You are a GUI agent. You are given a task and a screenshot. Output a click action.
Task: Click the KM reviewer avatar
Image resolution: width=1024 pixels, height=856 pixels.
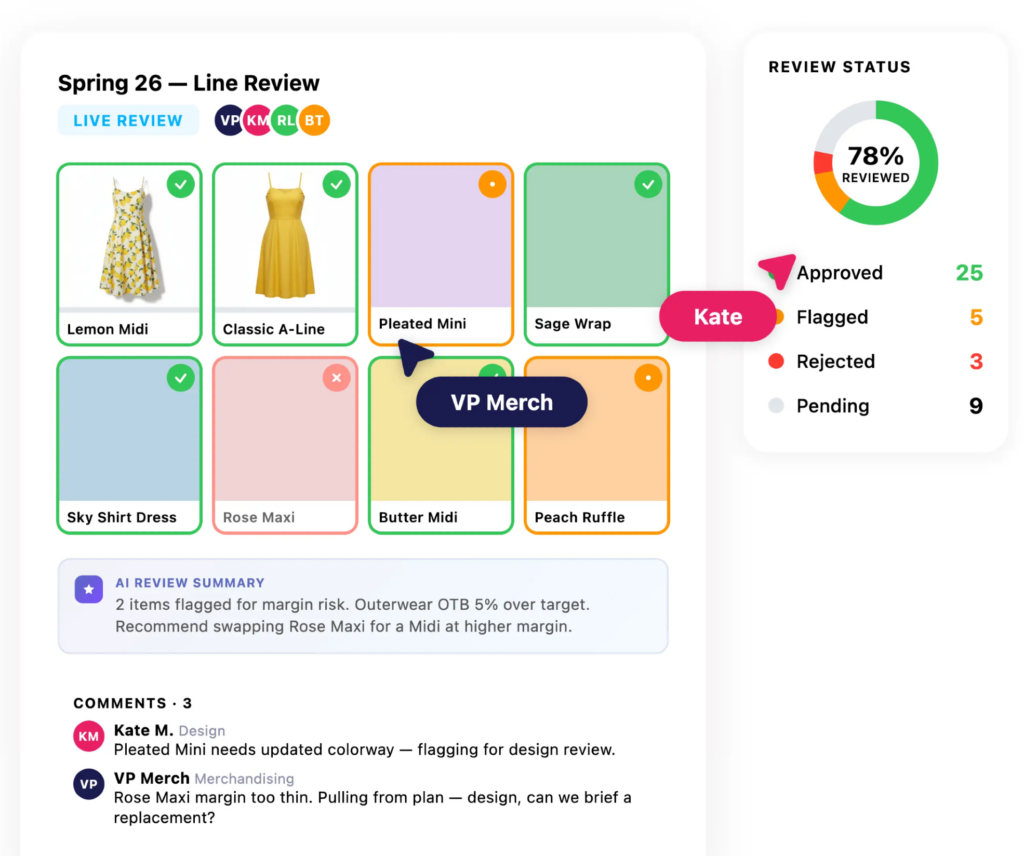(257, 120)
